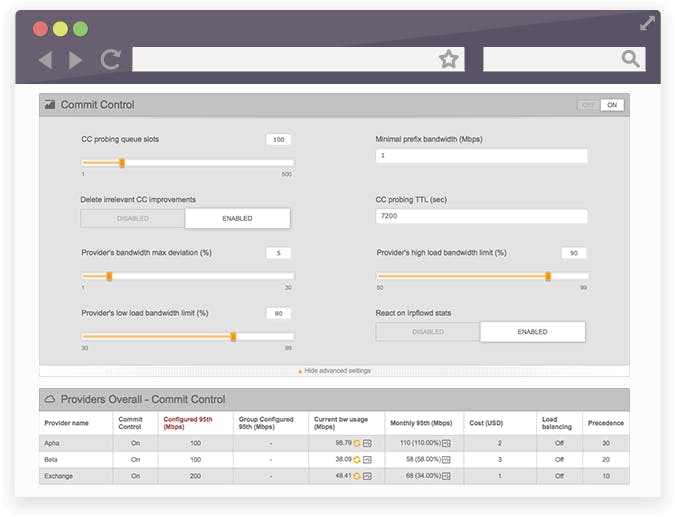Click the Exchange provider row name

58,476
